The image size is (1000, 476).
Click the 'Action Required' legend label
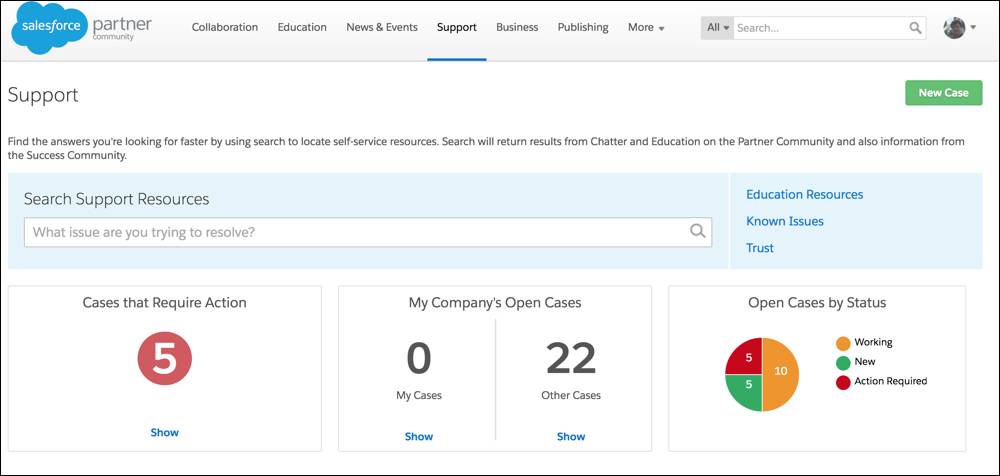891,381
